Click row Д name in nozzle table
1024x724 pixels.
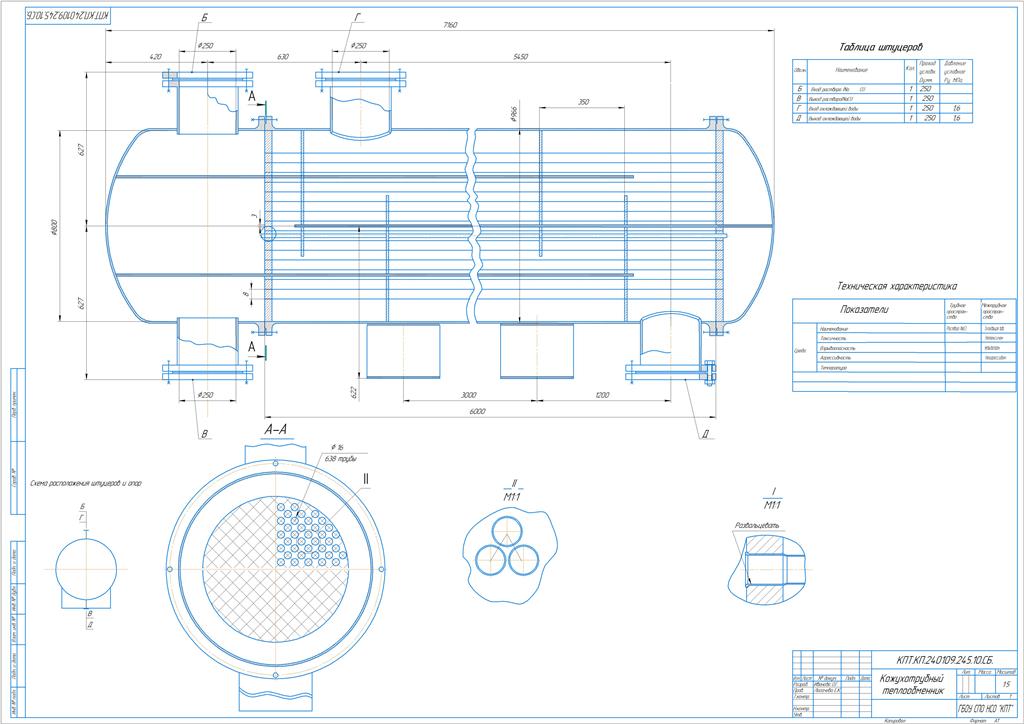pos(835,118)
